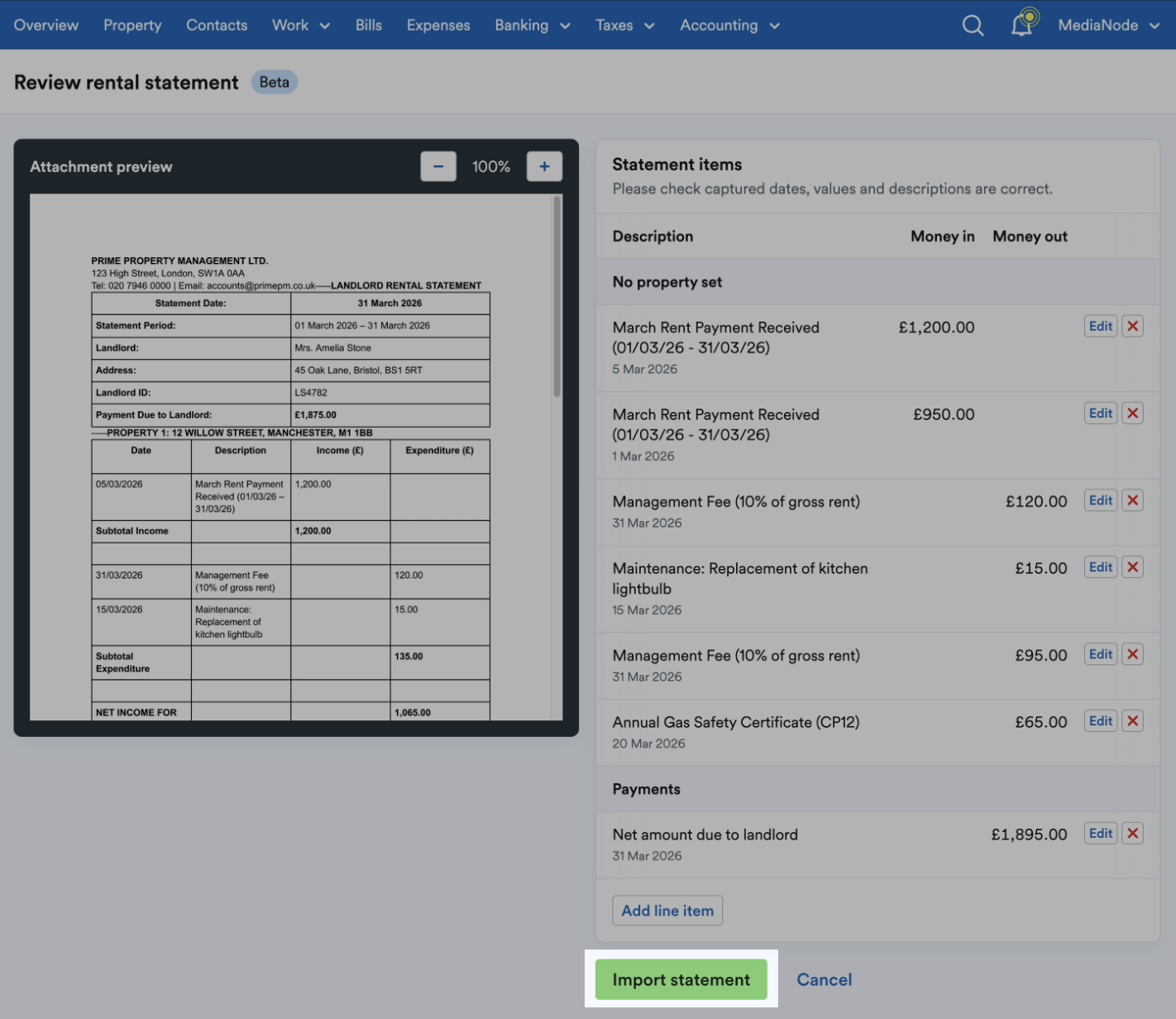Click the 'Money in' column header
The image size is (1176, 1019).
coord(943,237)
